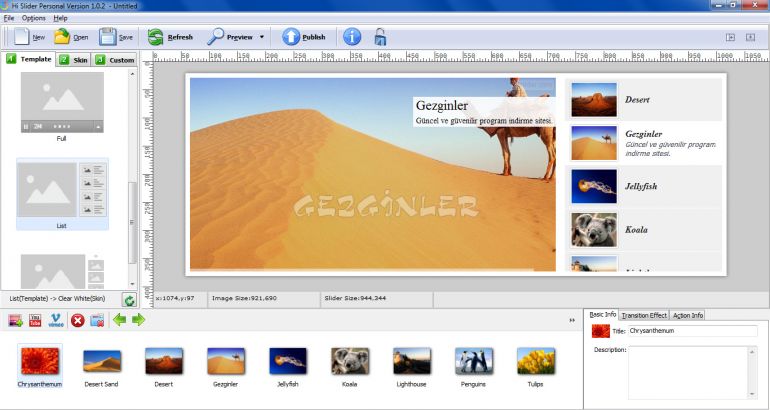Open the Transition Effect tab
This screenshot has width=770, height=410.
644,315
